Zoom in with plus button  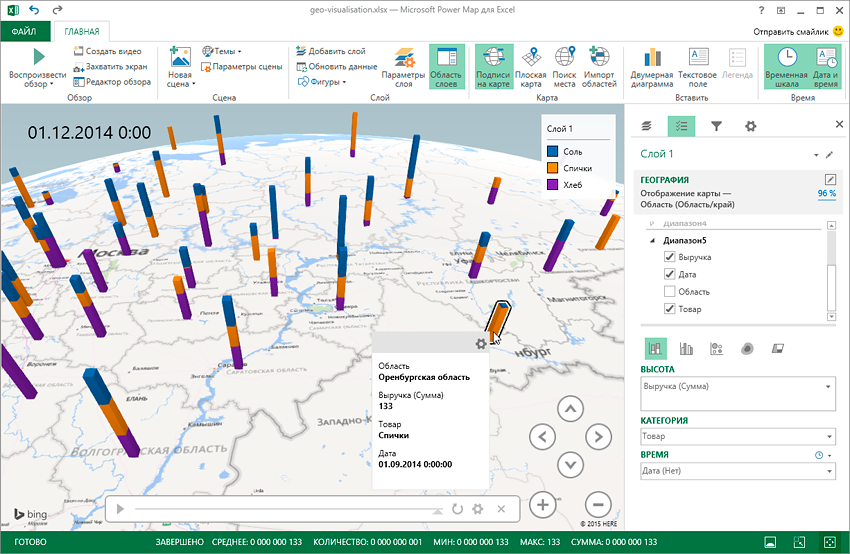pyautogui.click(x=542, y=505)
